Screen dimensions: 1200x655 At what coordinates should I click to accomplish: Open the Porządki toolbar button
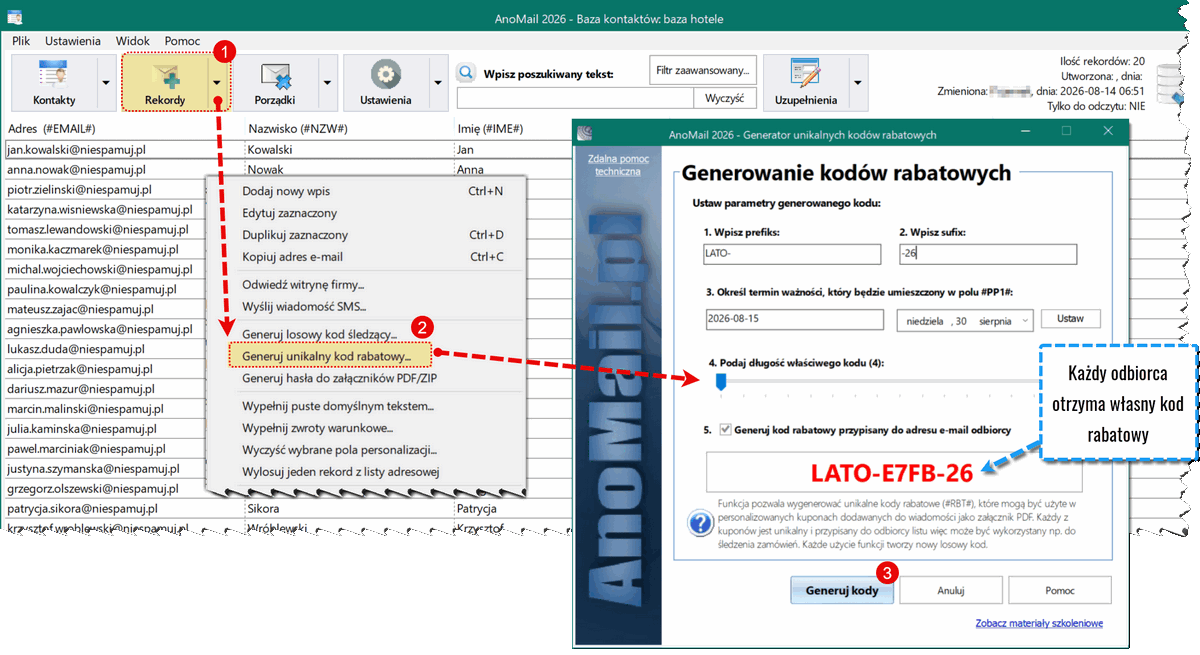(x=274, y=83)
